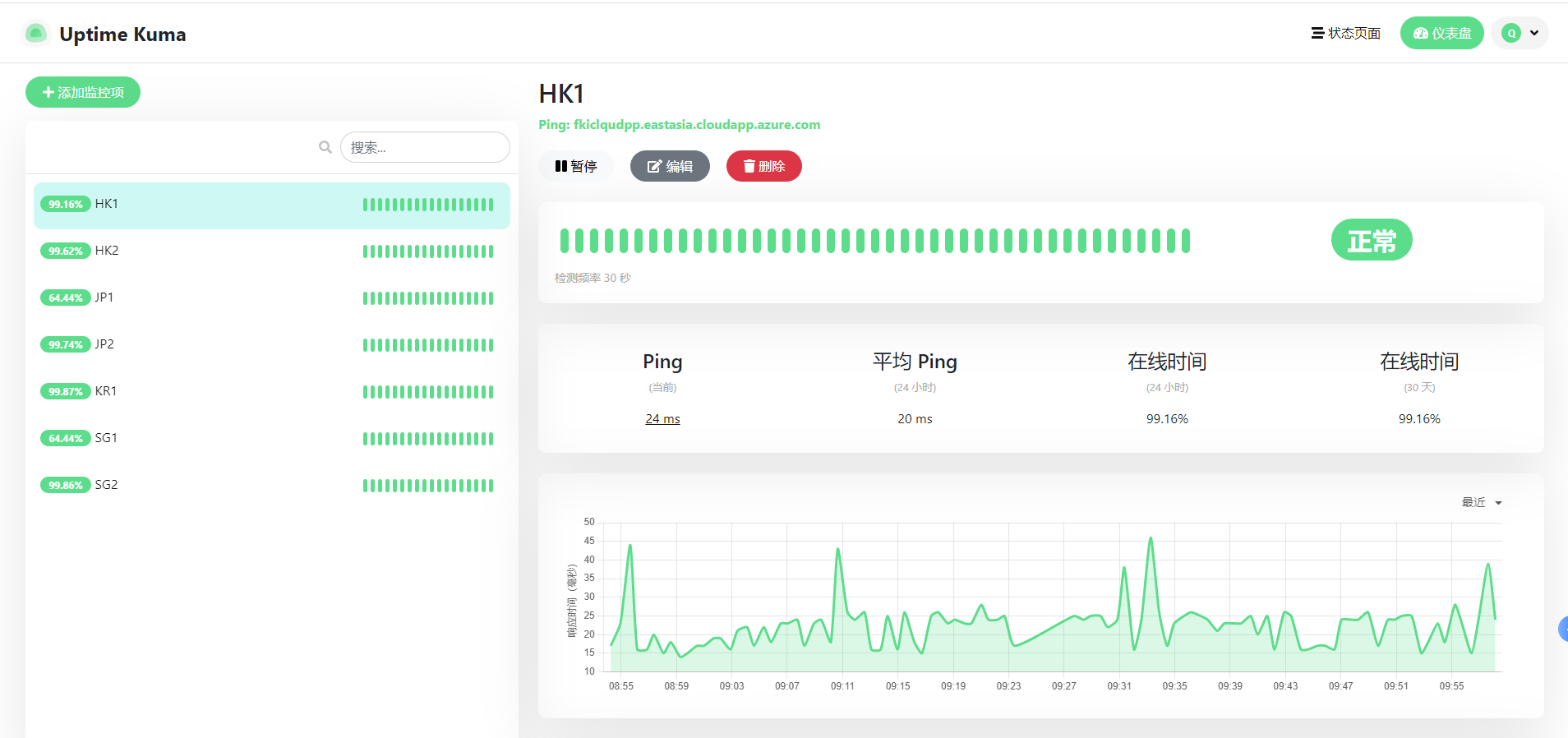1568x738 pixels.
Task: Delete the HK1 monitor
Action: pos(763,166)
